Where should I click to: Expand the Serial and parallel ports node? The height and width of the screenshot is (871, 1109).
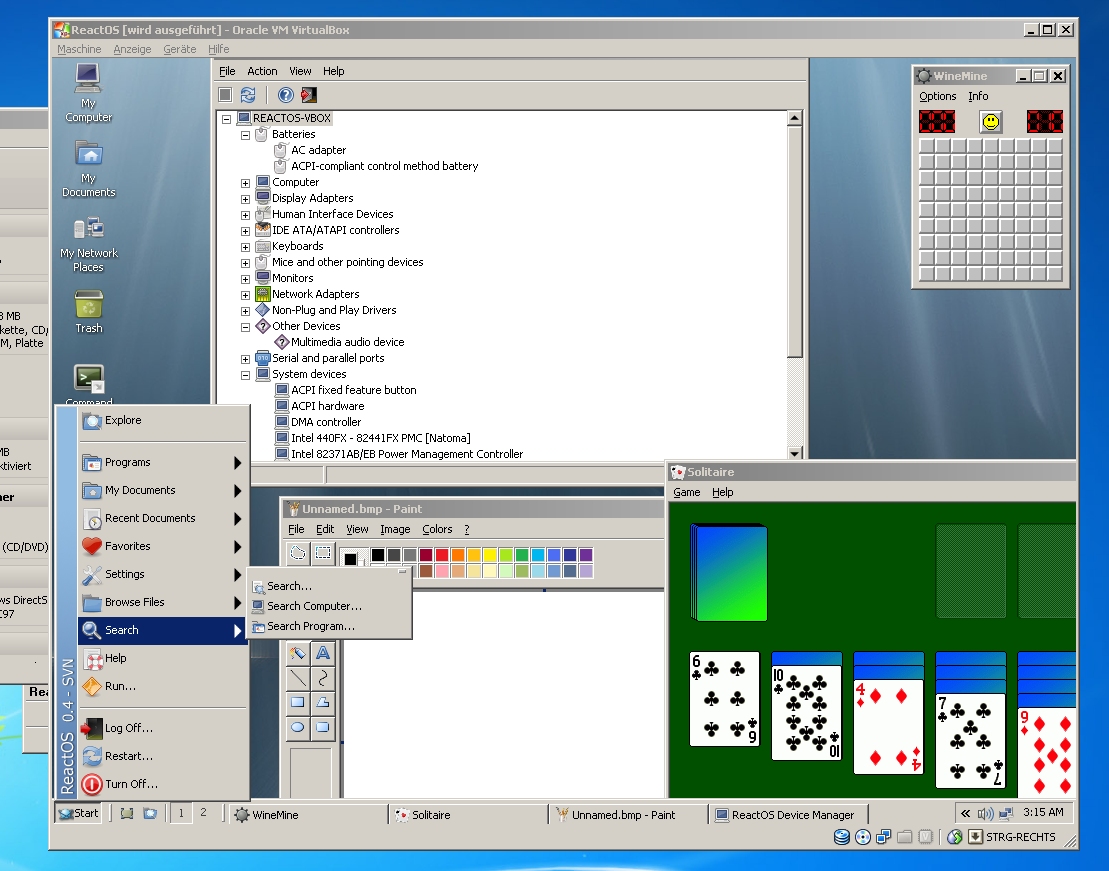click(x=245, y=359)
